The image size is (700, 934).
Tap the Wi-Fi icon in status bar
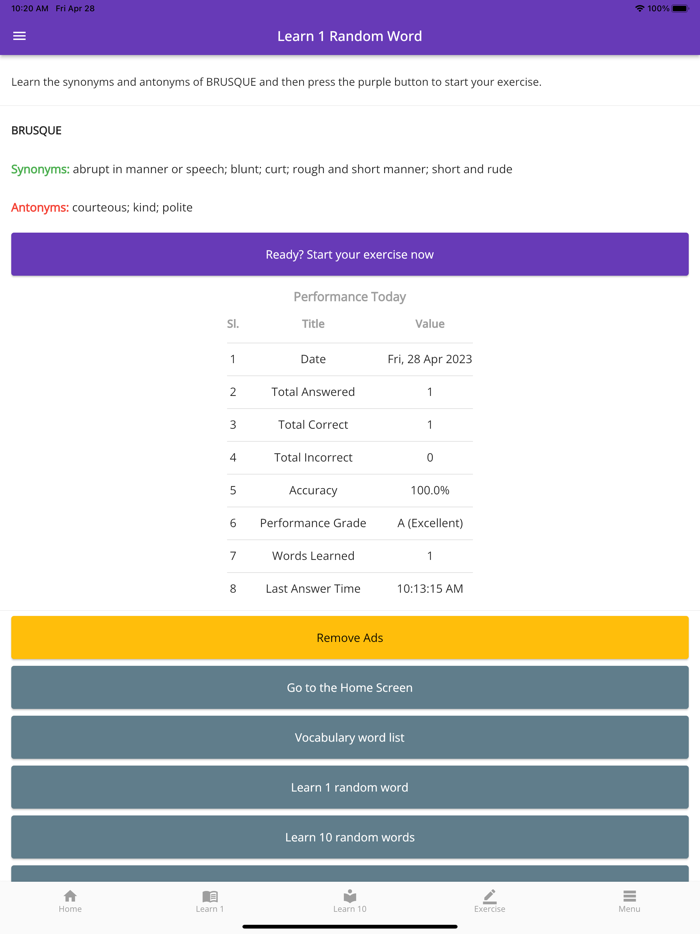(640, 6)
